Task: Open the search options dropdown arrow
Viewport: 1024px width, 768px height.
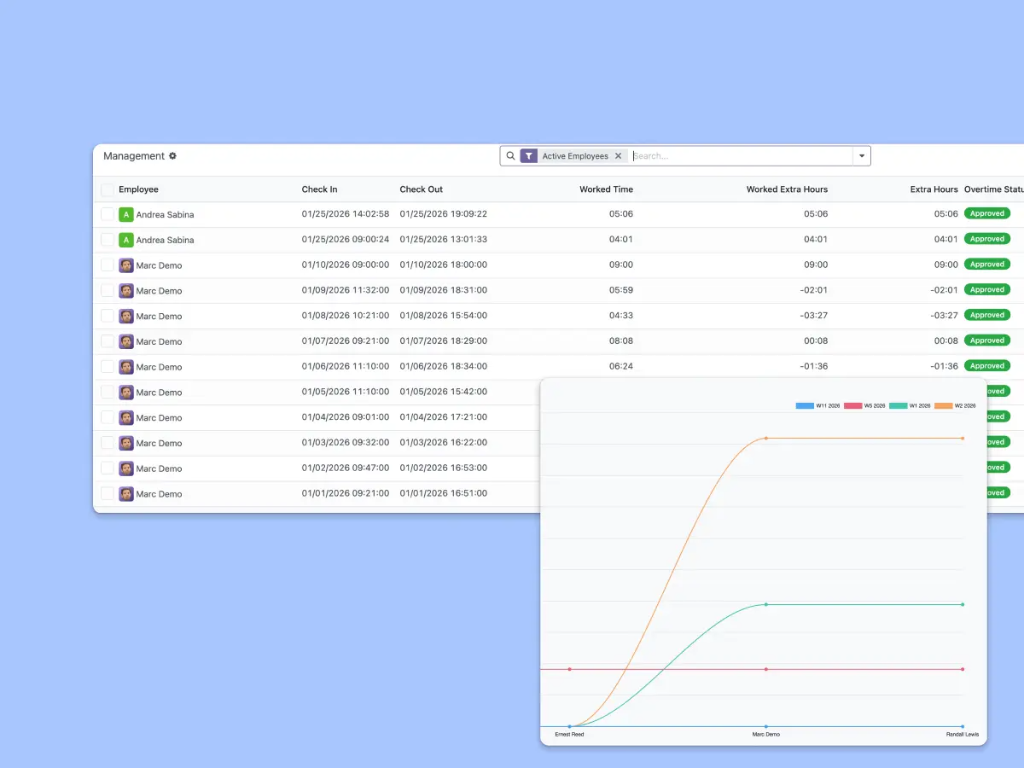Action: click(861, 156)
